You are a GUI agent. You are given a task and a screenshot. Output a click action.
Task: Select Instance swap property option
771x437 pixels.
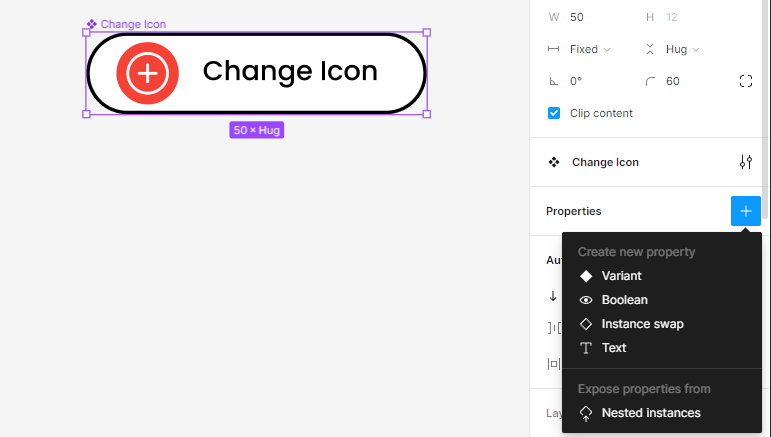coord(642,324)
